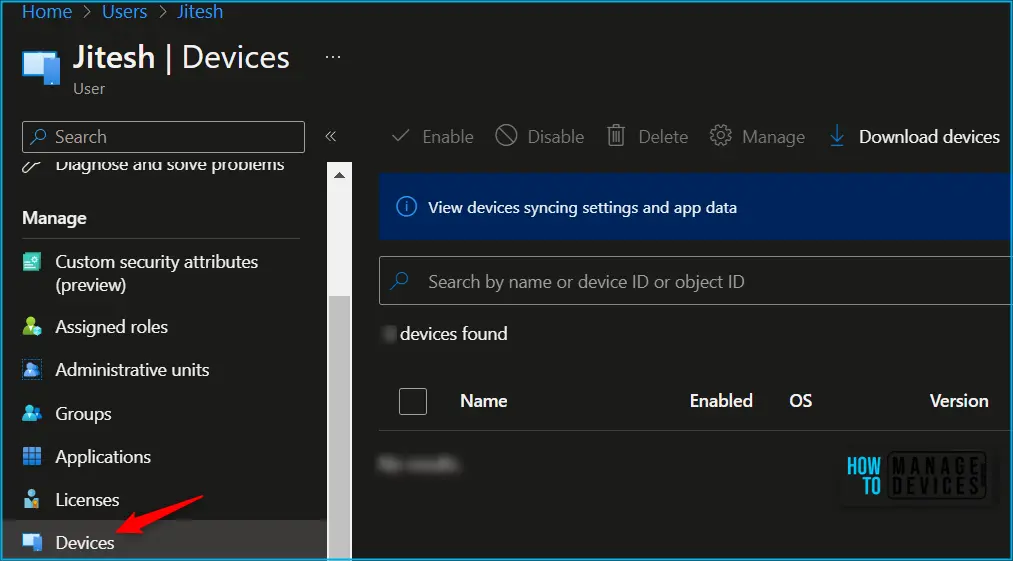The image size is (1013, 561).
Task: Click the Groups icon
Action: (x=32, y=413)
